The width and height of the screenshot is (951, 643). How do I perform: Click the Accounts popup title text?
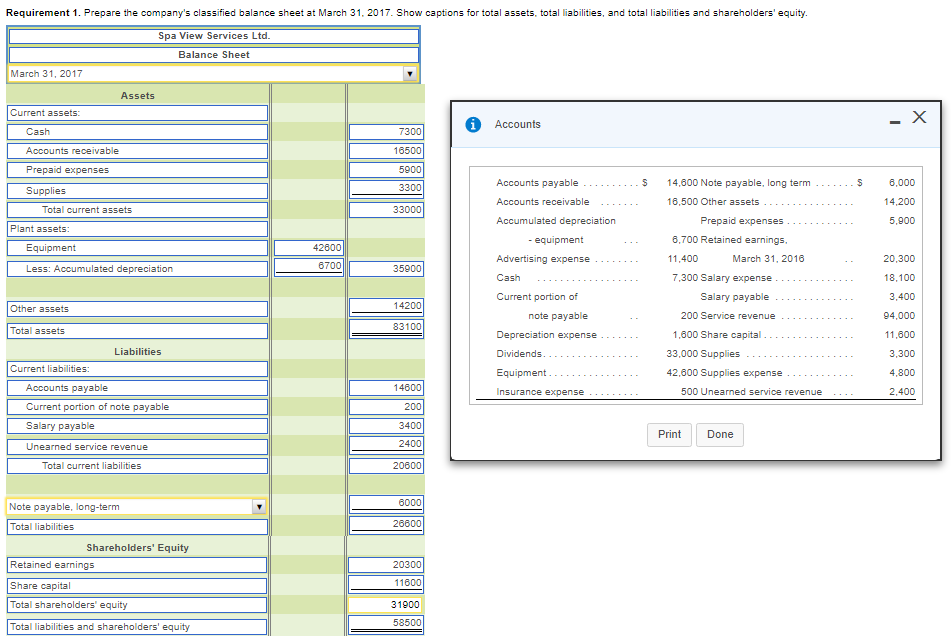coord(517,124)
